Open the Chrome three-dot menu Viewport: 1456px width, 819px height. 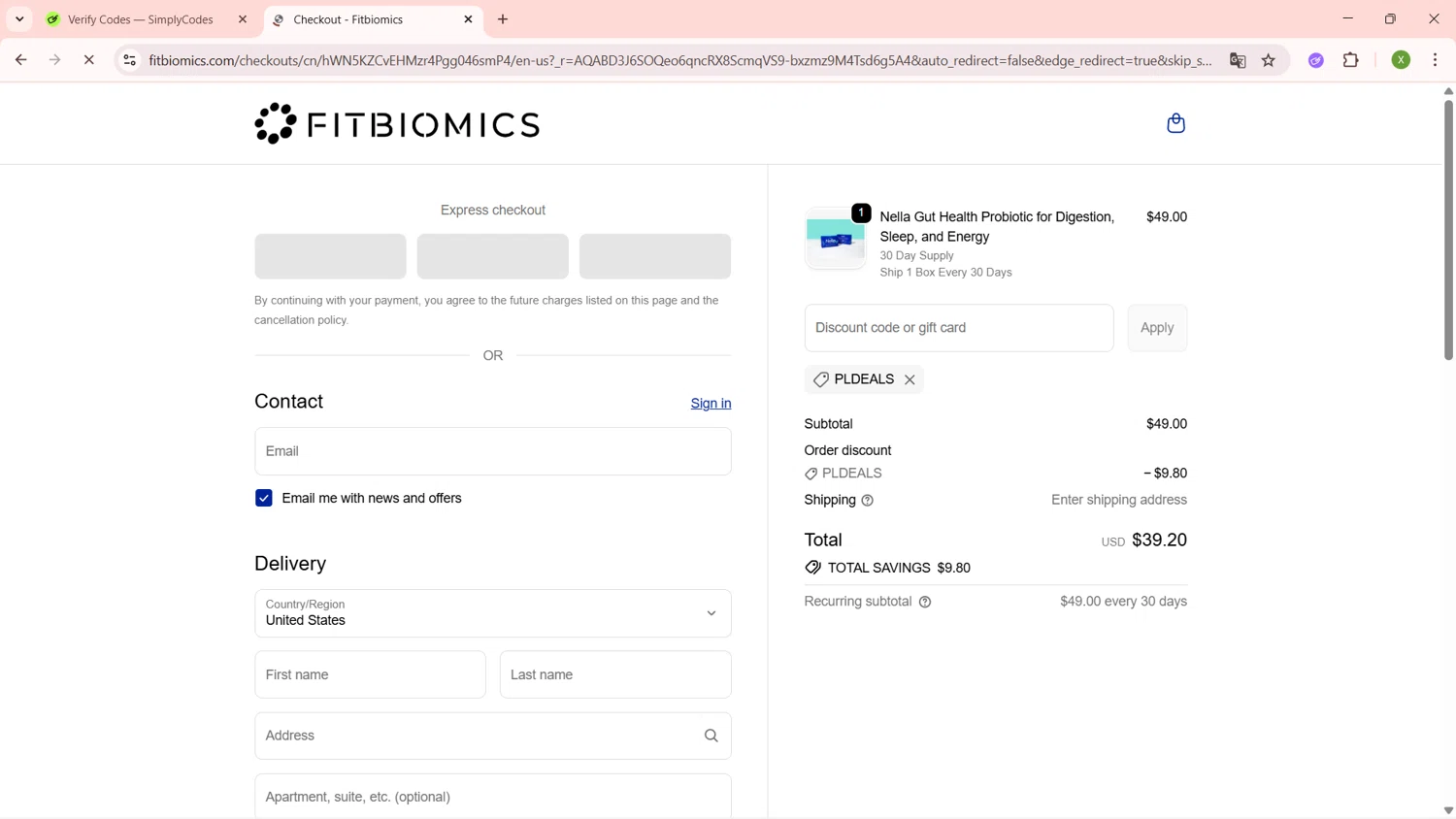pyautogui.click(x=1435, y=60)
